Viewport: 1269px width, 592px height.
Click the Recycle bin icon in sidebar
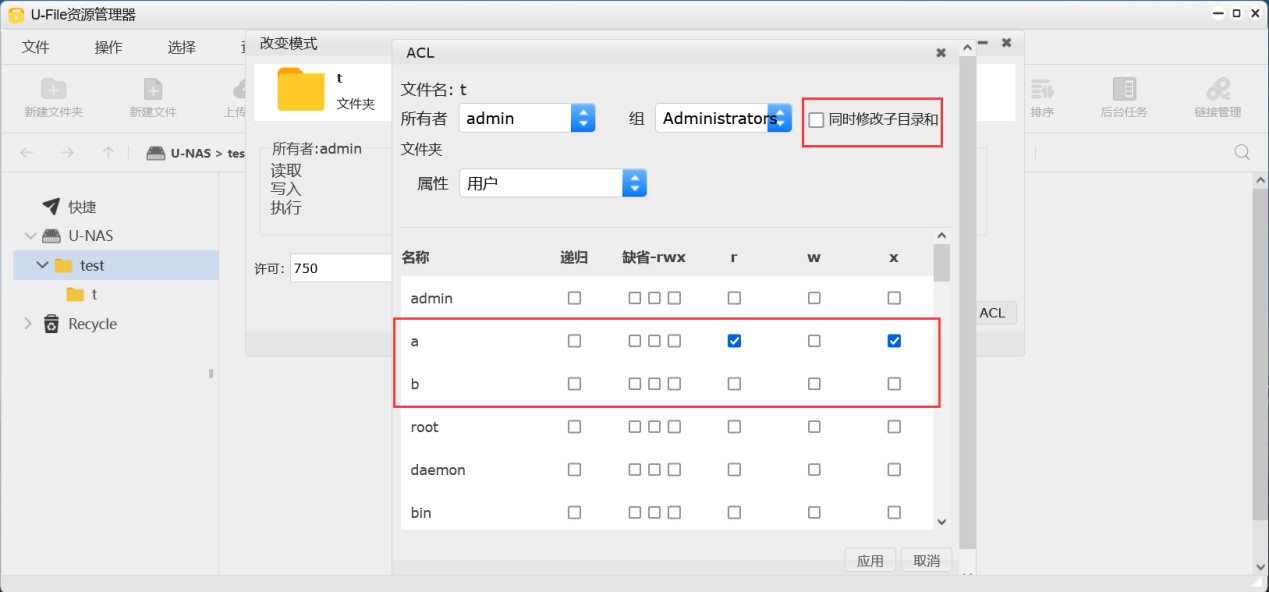pos(51,324)
